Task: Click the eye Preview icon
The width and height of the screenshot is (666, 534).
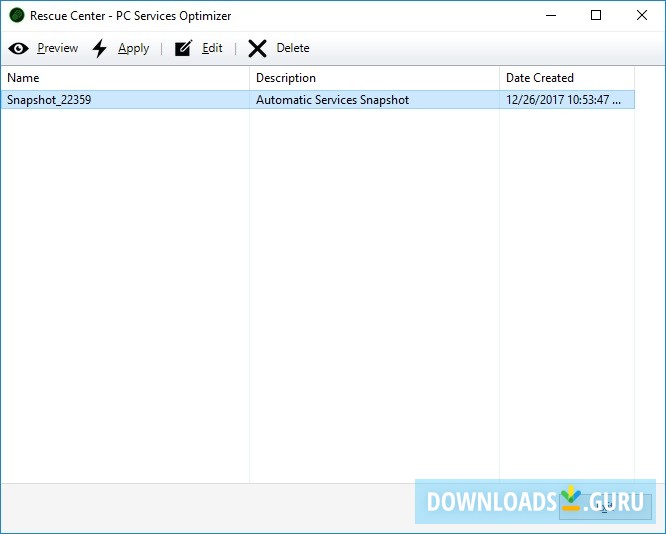Action: tap(18, 48)
